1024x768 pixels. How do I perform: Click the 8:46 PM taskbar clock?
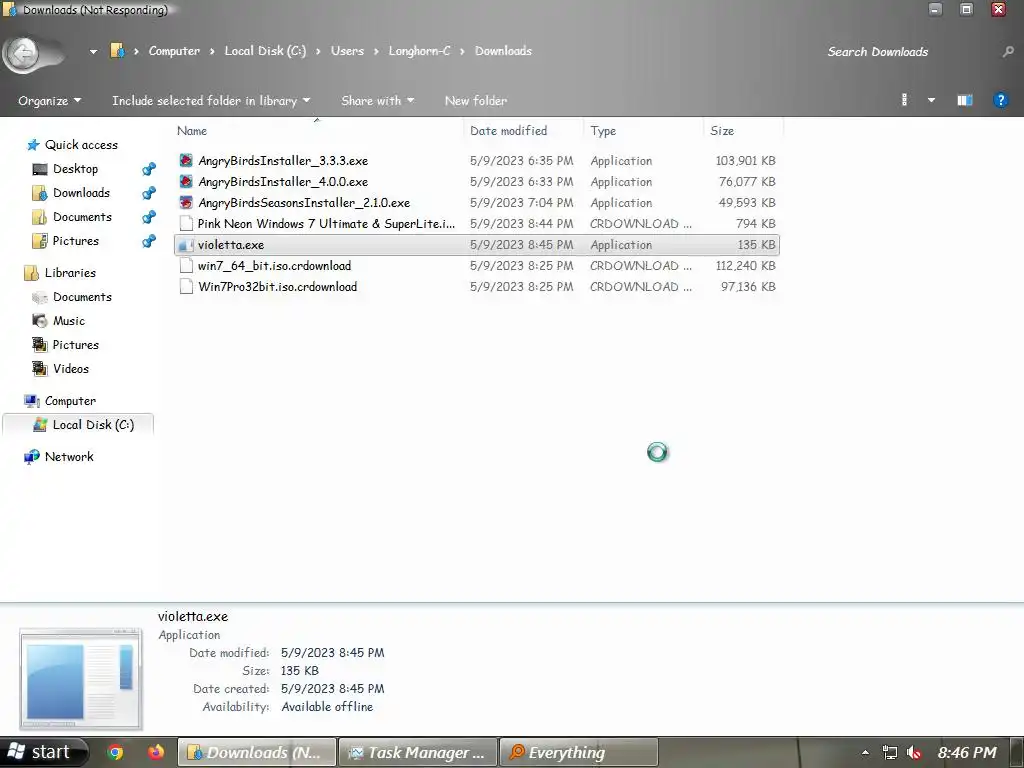967,753
